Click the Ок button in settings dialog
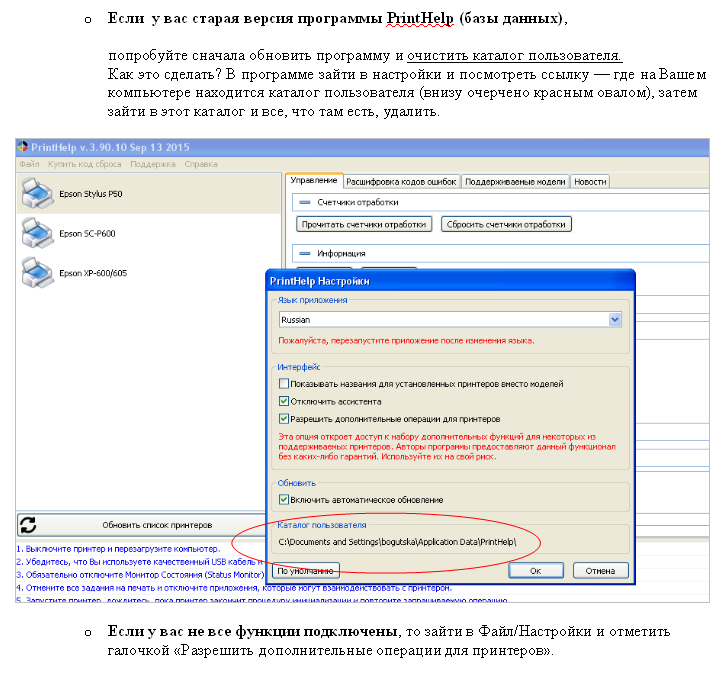The width and height of the screenshot is (727, 679). point(536,570)
